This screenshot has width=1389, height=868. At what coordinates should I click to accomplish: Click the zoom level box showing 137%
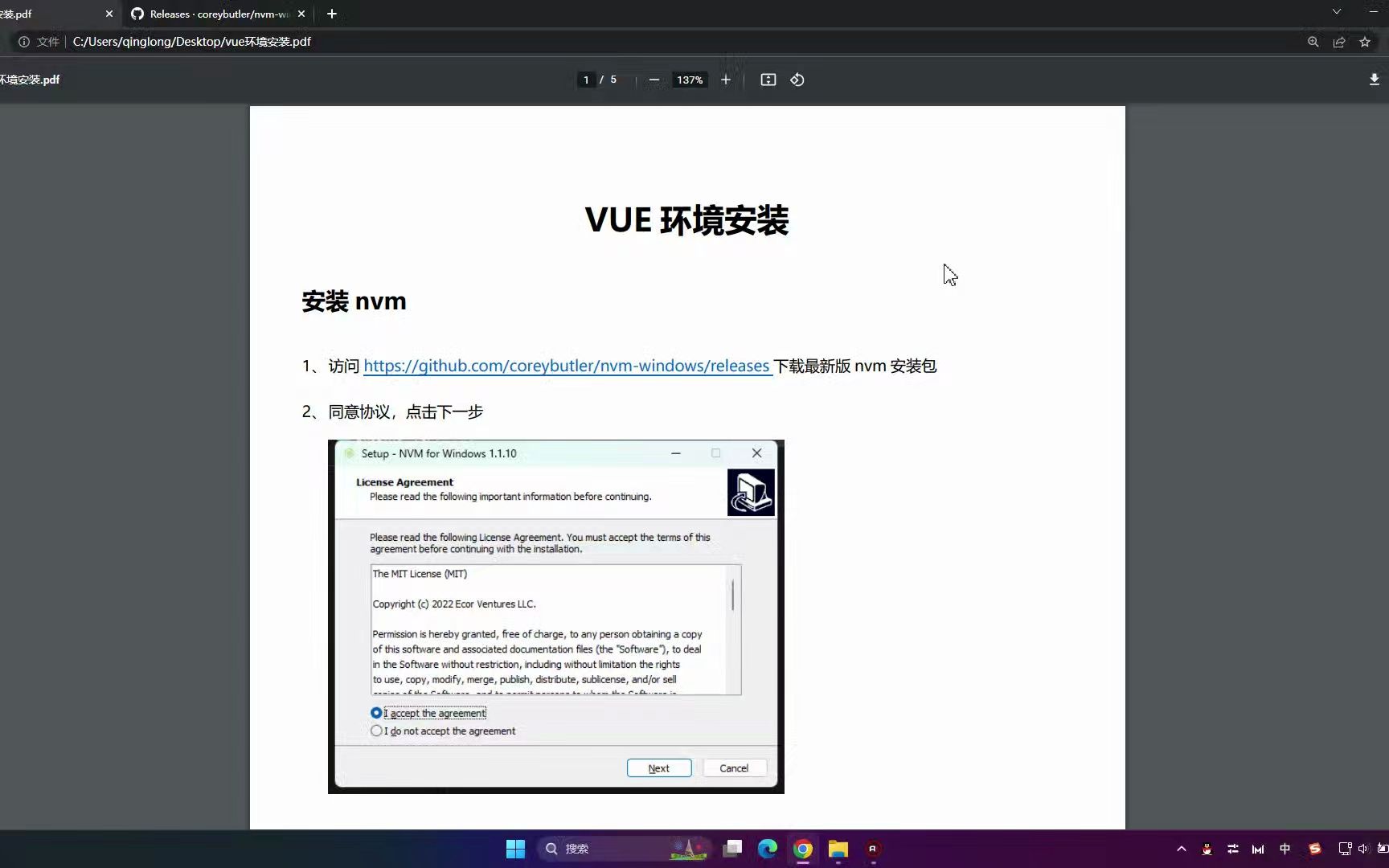(x=690, y=80)
